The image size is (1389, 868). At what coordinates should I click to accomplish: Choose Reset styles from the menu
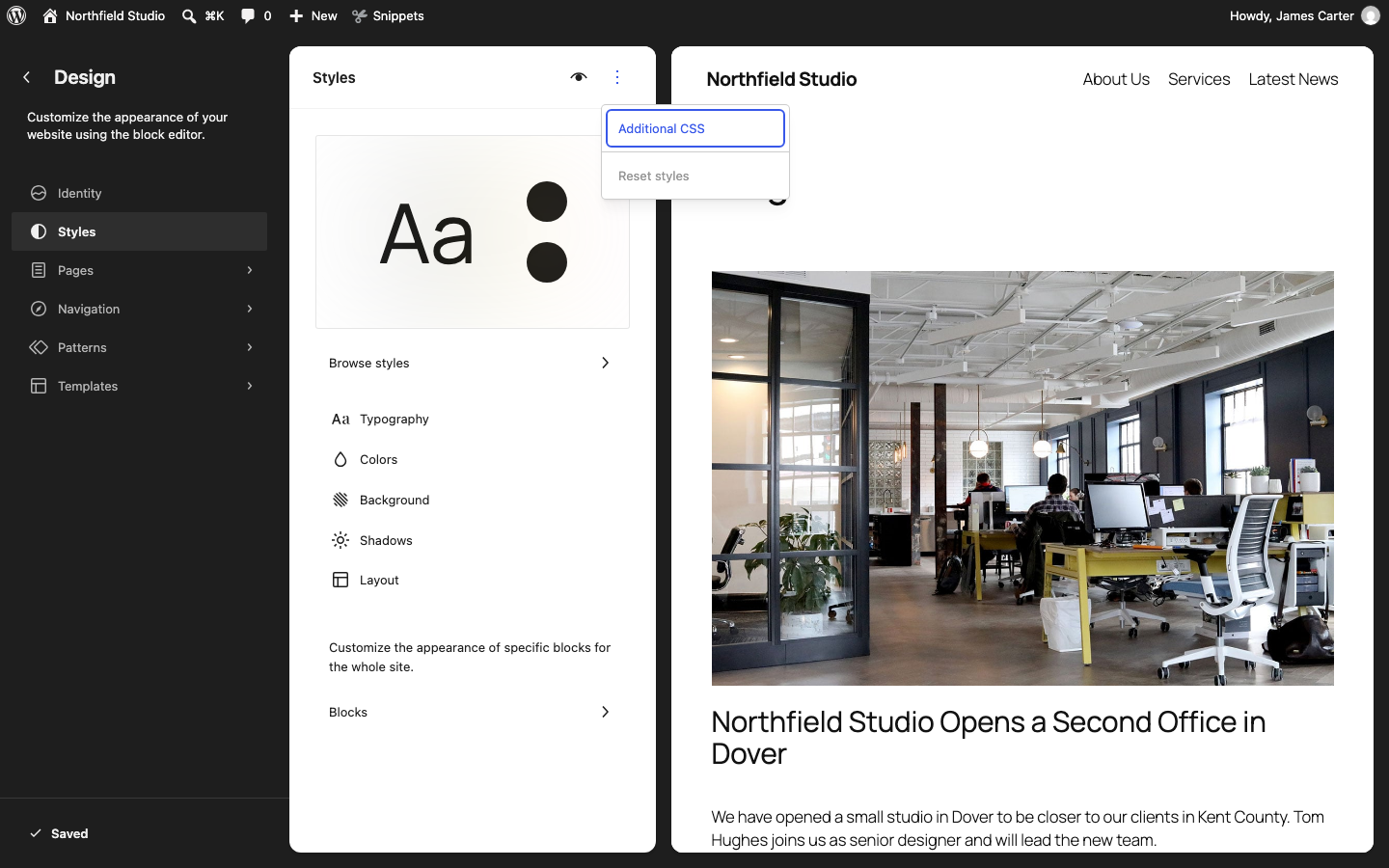coord(695,176)
